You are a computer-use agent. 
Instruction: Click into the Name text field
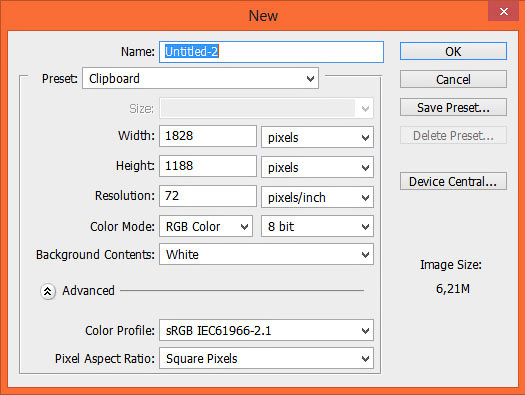click(x=271, y=52)
